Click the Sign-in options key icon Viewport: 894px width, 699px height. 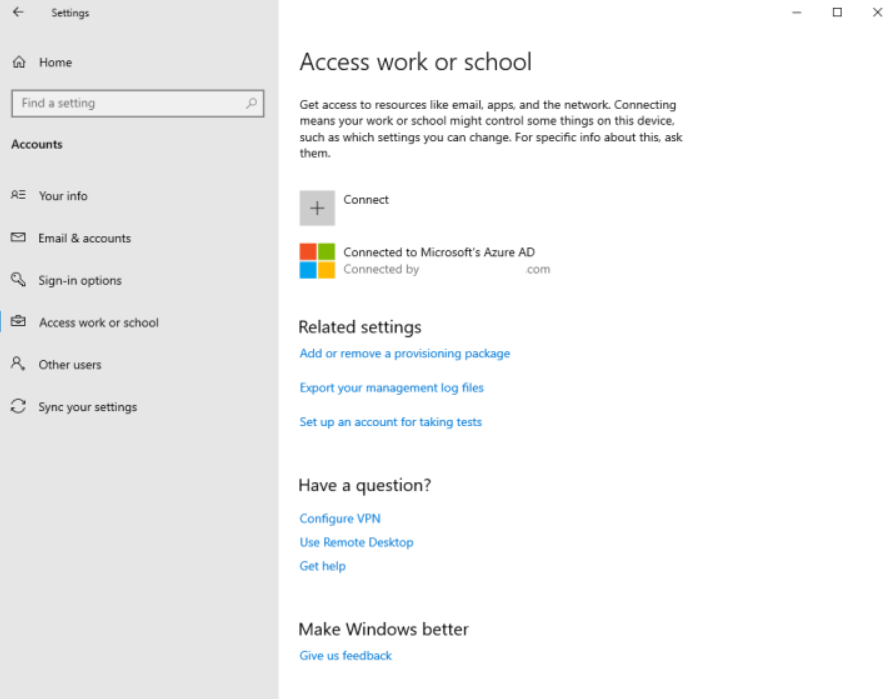[x=18, y=280]
